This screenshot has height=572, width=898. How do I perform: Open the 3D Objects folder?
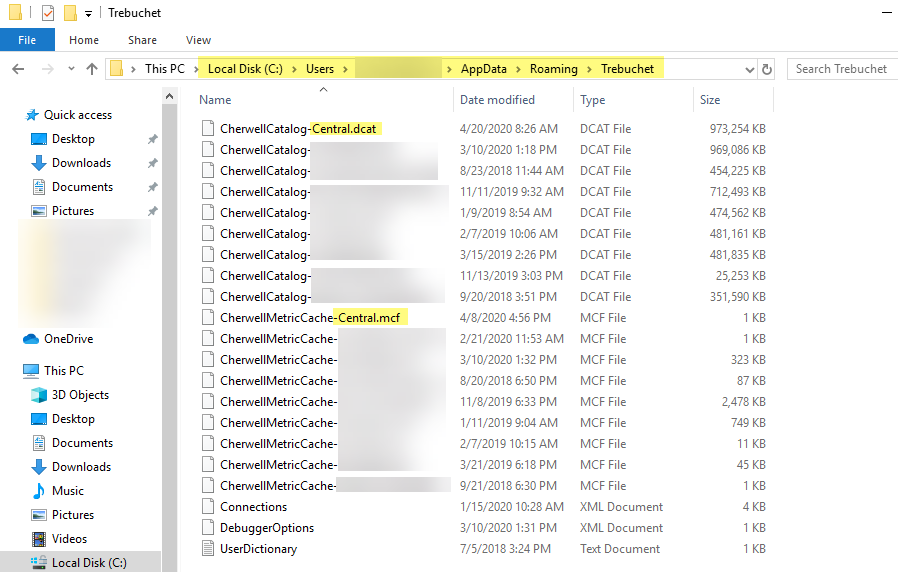(80, 395)
